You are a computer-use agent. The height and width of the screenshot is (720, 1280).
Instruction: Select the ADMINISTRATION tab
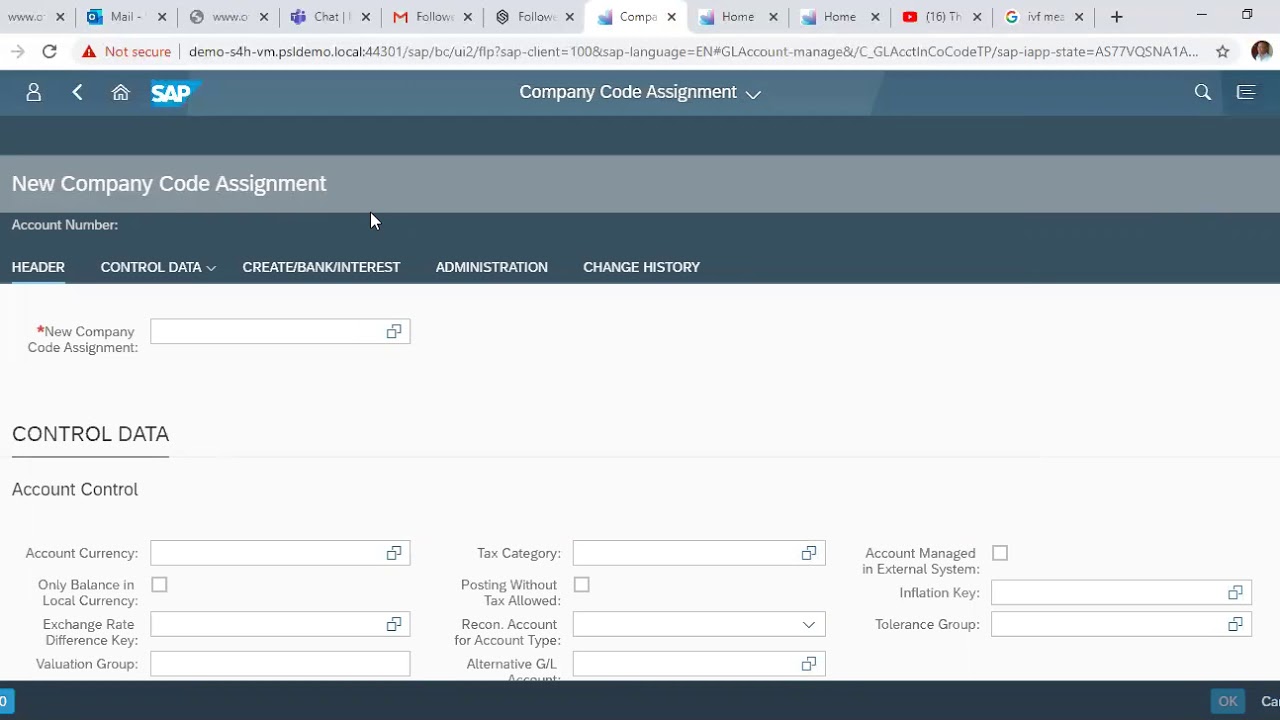click(x=492, y=267)
